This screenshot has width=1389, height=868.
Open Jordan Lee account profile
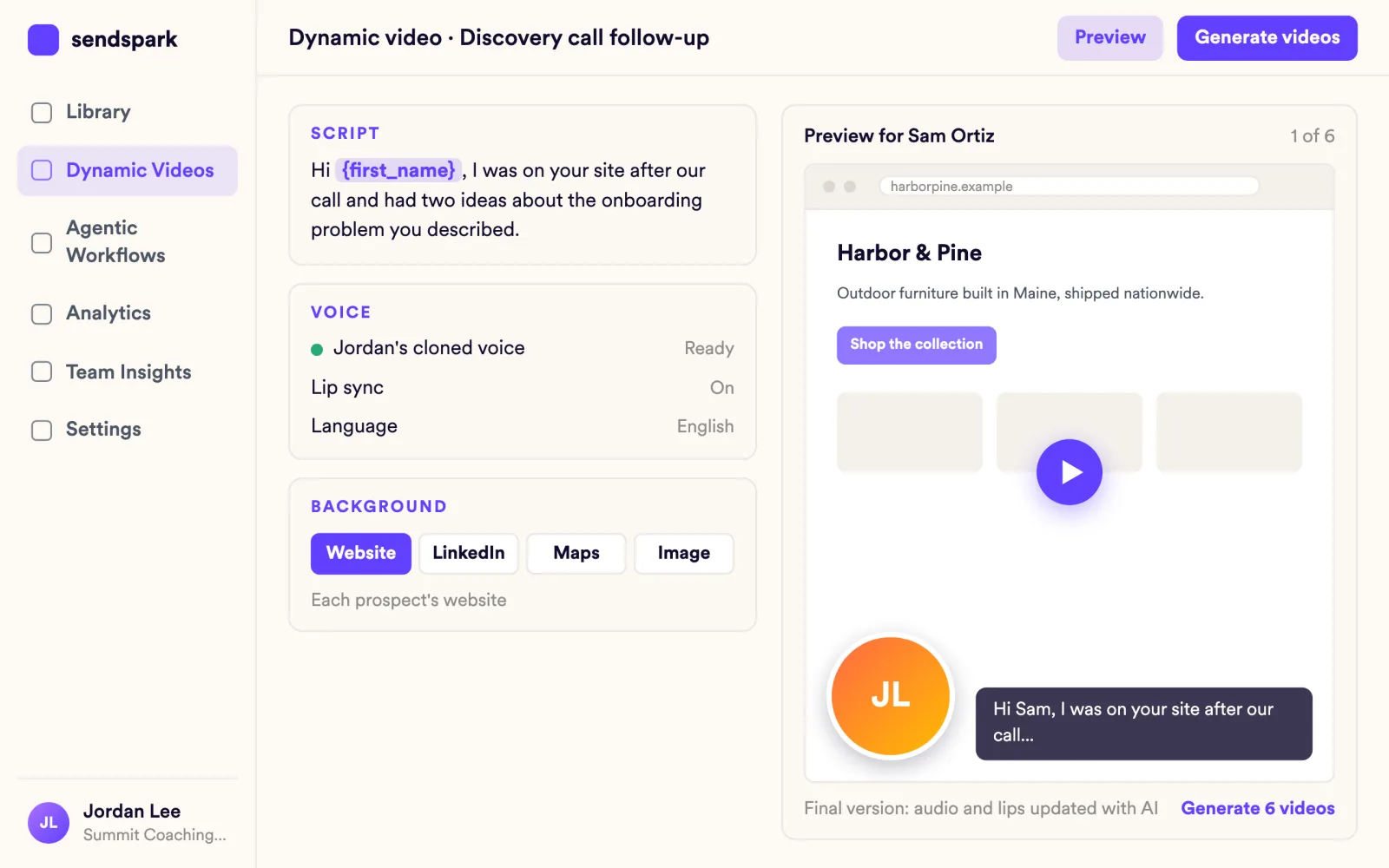click(128, 822)
